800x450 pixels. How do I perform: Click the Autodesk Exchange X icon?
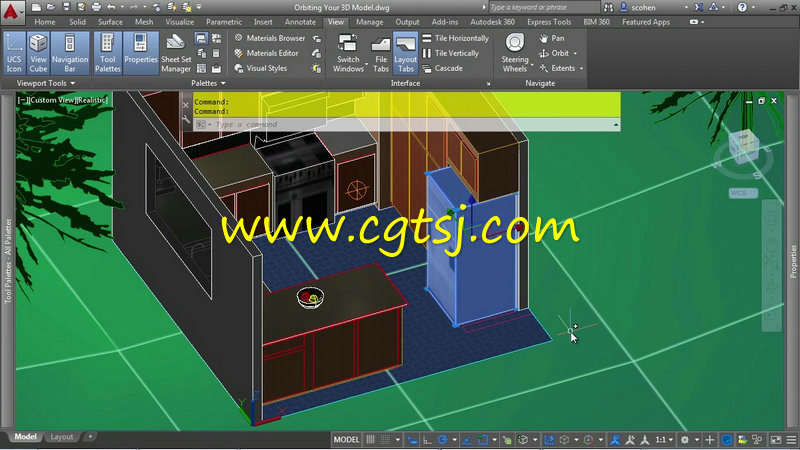pos(698,7)
